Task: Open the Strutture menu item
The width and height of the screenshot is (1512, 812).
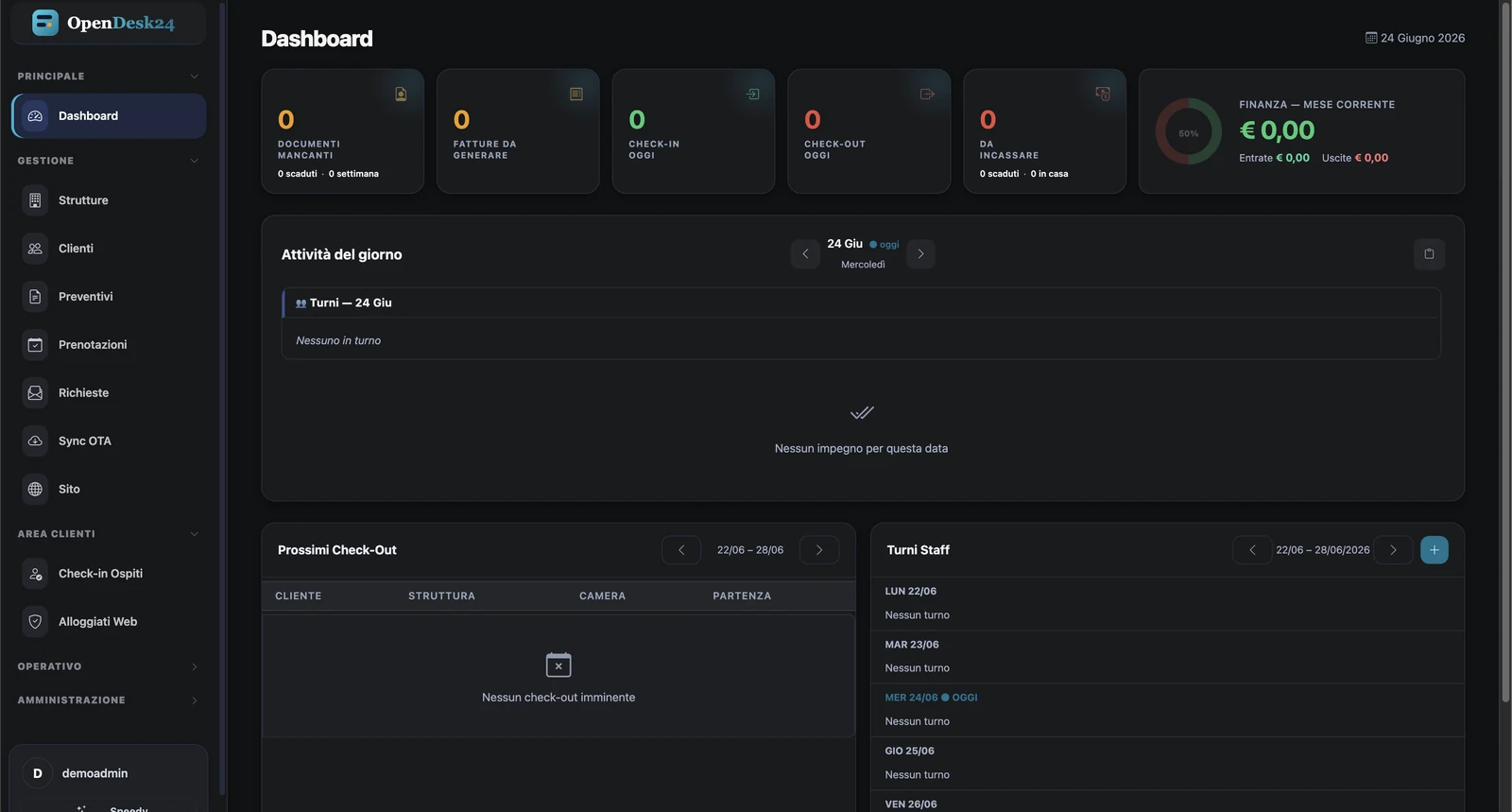Action: click(109, 200)
